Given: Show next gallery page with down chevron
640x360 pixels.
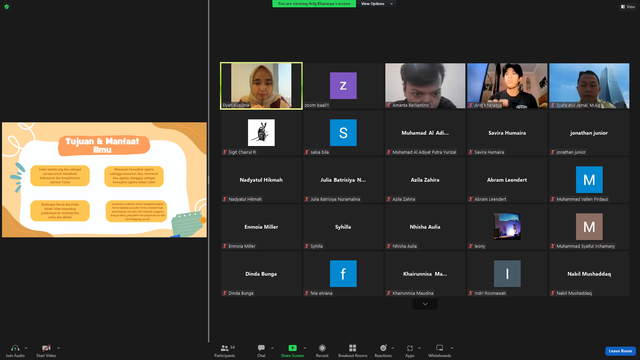Looking at the screenshot, I should [425, 304].
